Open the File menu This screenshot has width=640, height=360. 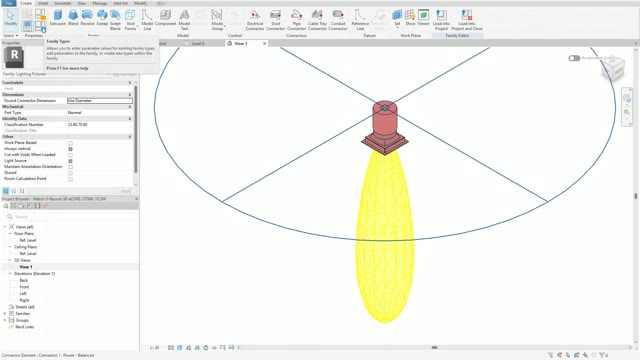coord(9,3)
